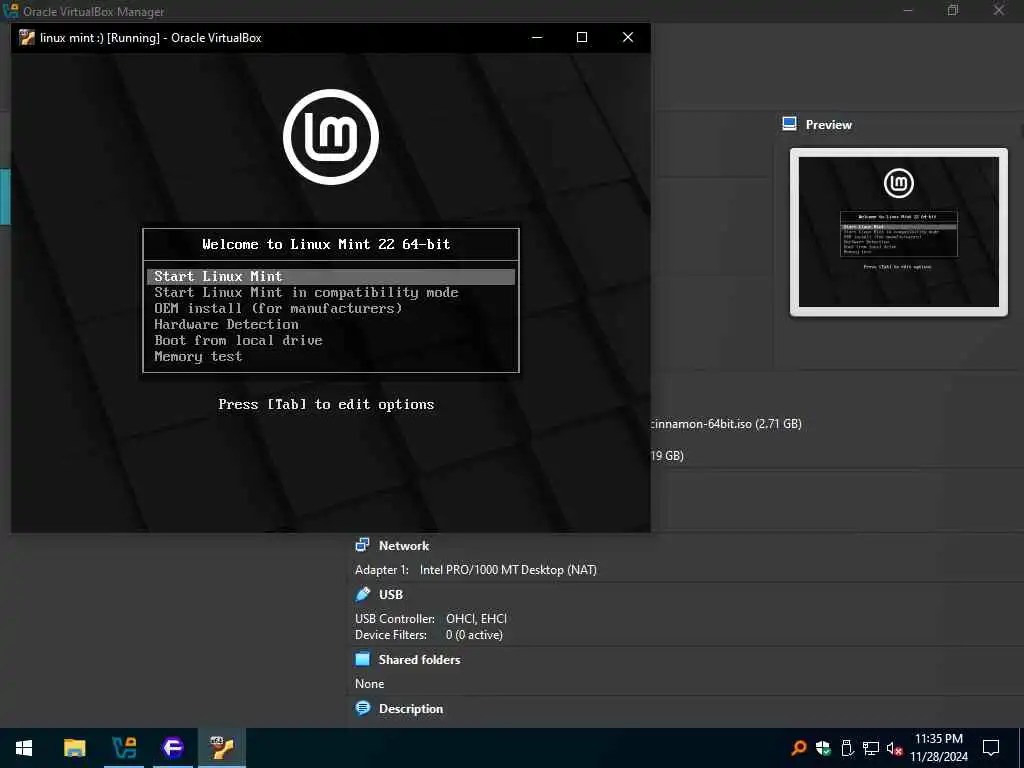Click the Preview monitor icon
The height and width of the screenshot is (768, 1024).
click(790, 124)
